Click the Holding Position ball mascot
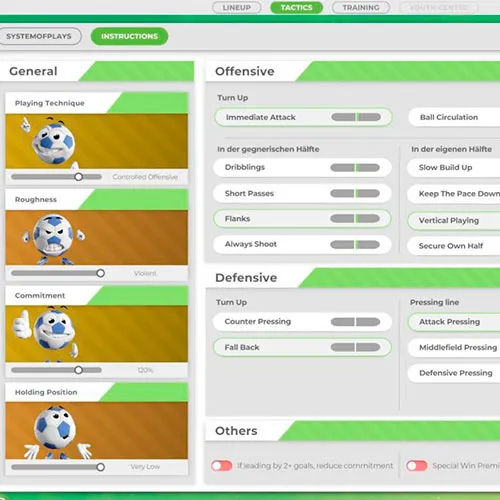Viewport: 500px width, 500px height. pos(57,431)
